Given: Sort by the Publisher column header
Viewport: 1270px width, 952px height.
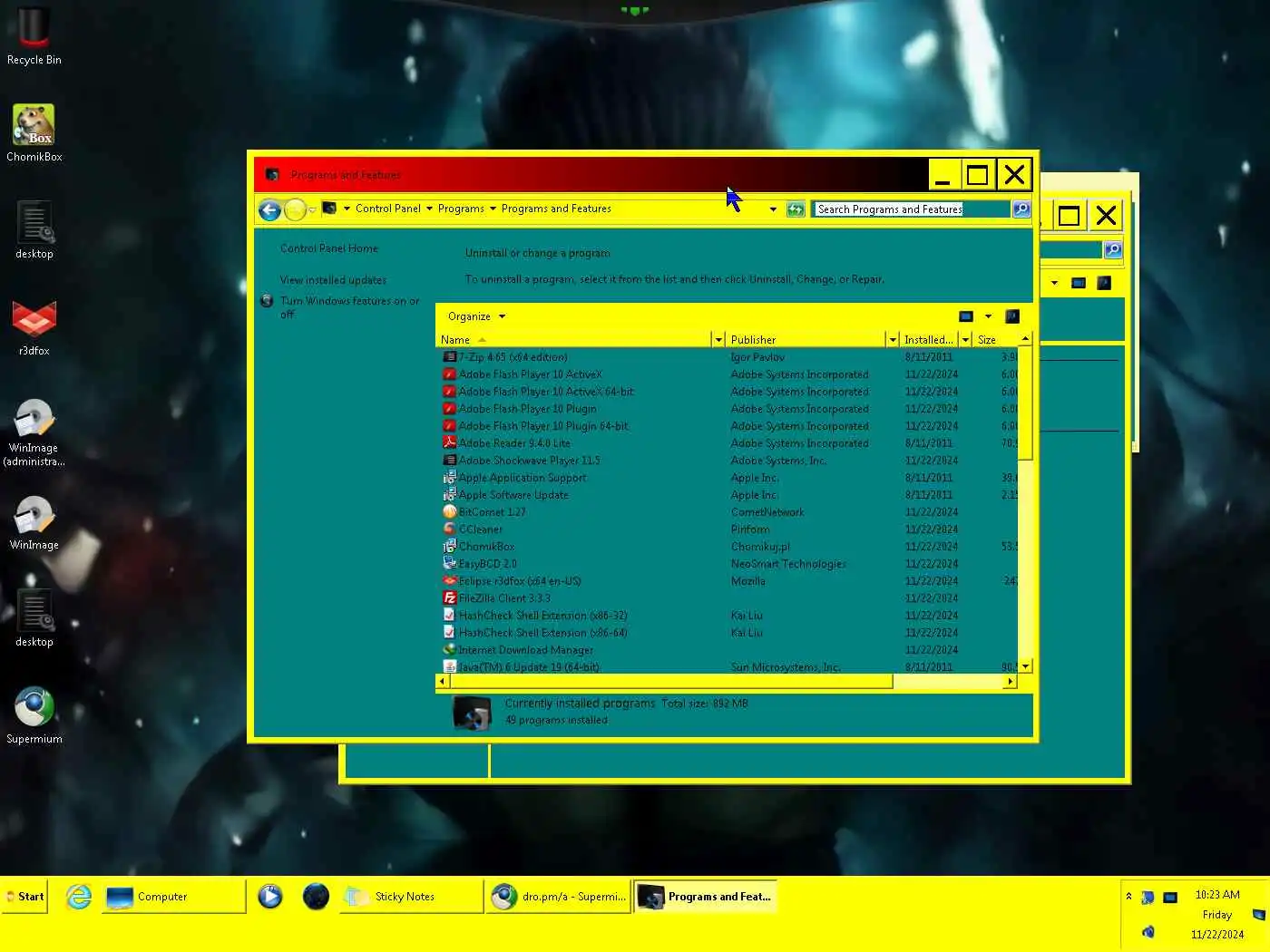Looking at the screenshot, I should [x=806, y=340].
